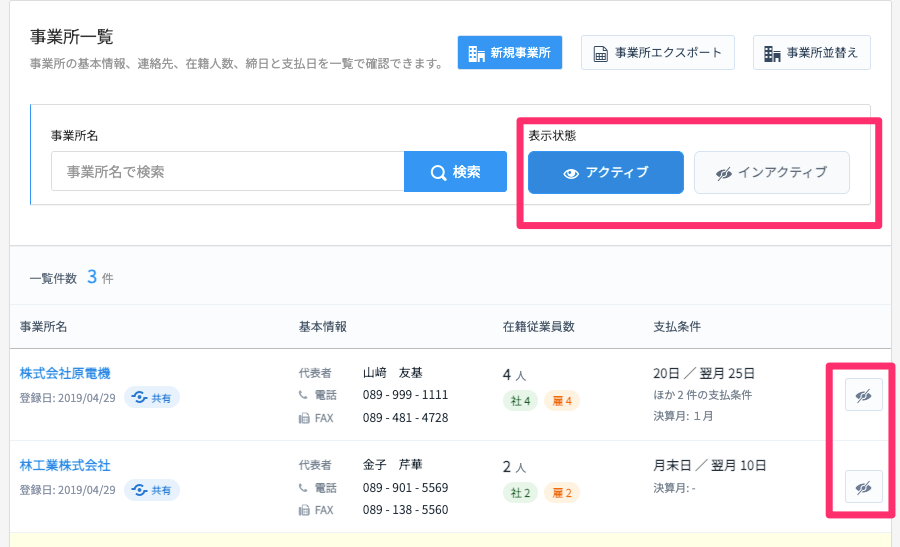Open the 株式会社原電機 office link
Viewport: 900px width, 547px height.
pos(65,373)
